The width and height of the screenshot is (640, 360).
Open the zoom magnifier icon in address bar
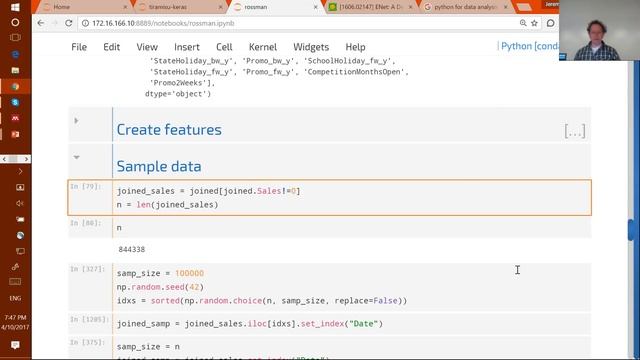click(523, 23)
